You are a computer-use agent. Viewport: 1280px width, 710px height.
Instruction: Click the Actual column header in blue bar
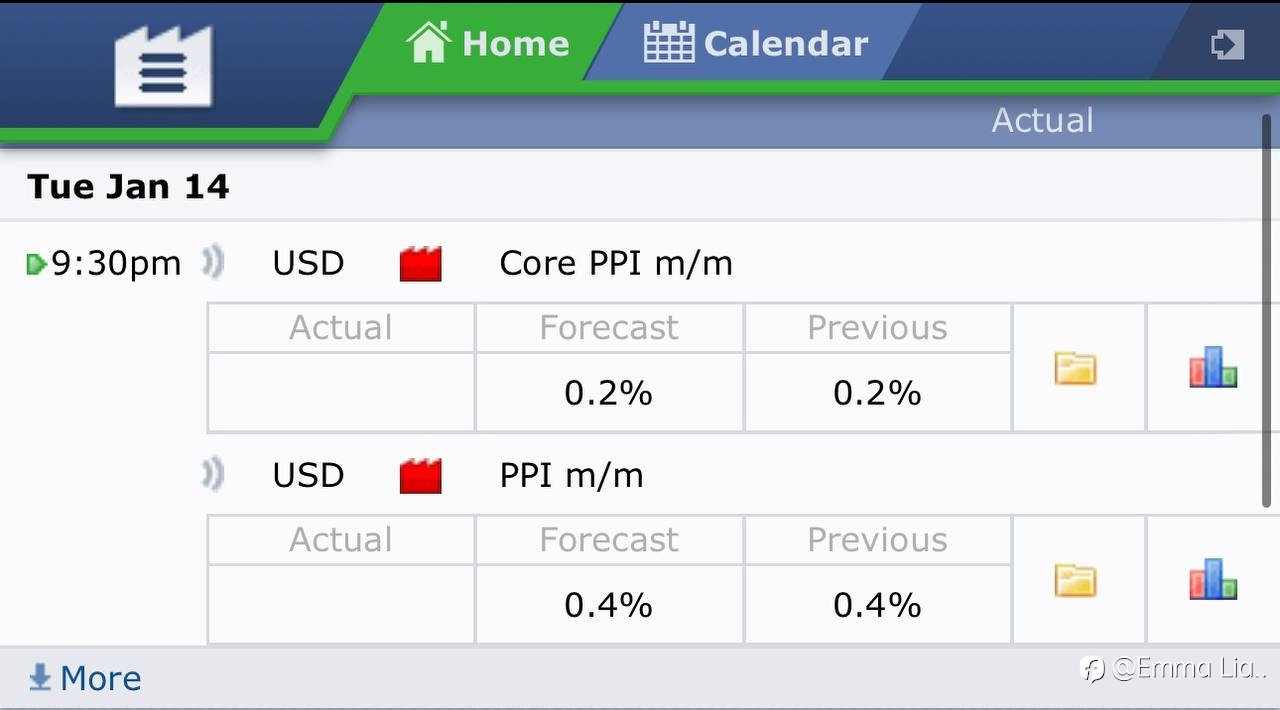1042,121
